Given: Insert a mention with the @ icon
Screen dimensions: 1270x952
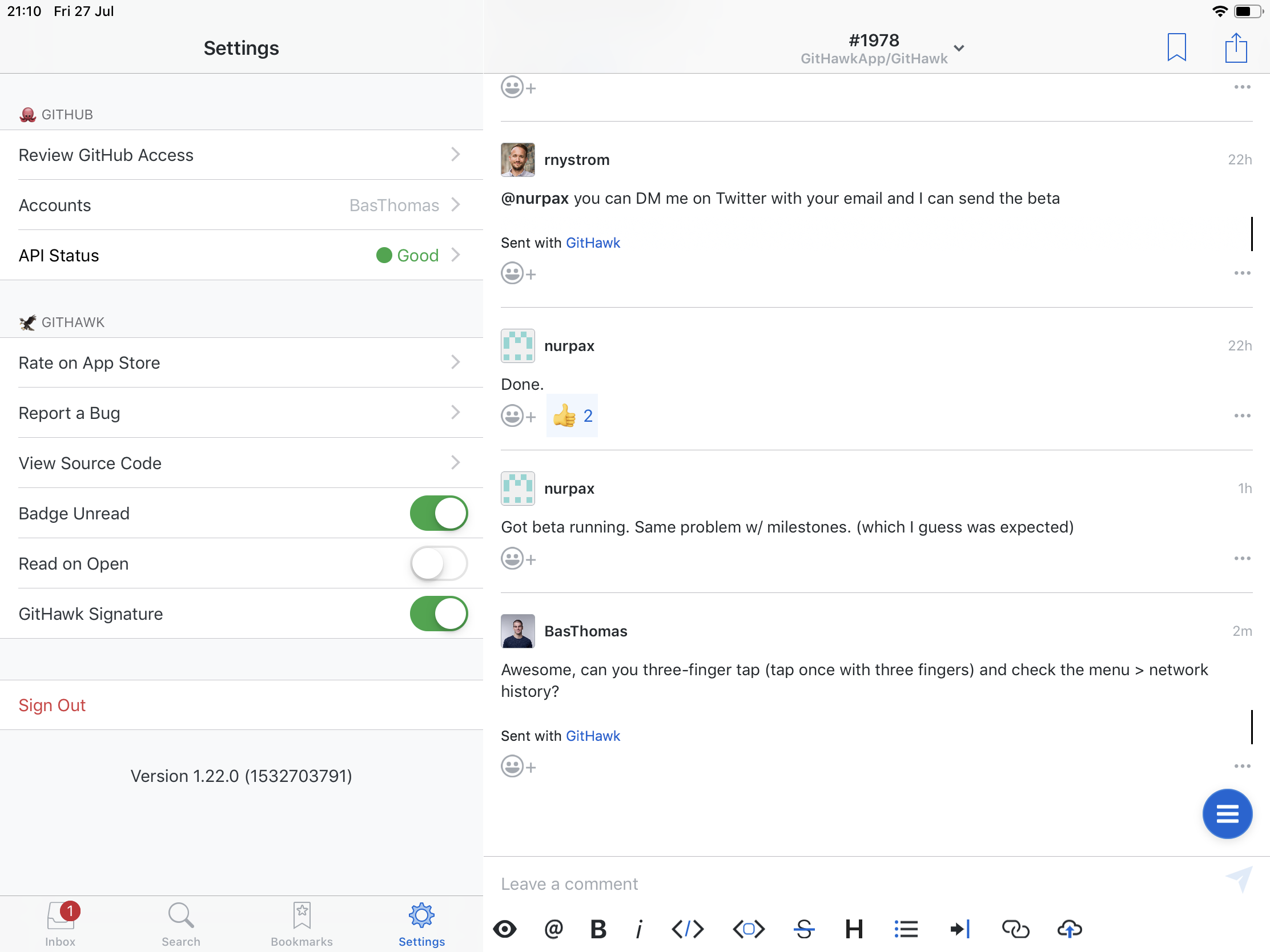Looking at the screenshot, I should 553,929.
